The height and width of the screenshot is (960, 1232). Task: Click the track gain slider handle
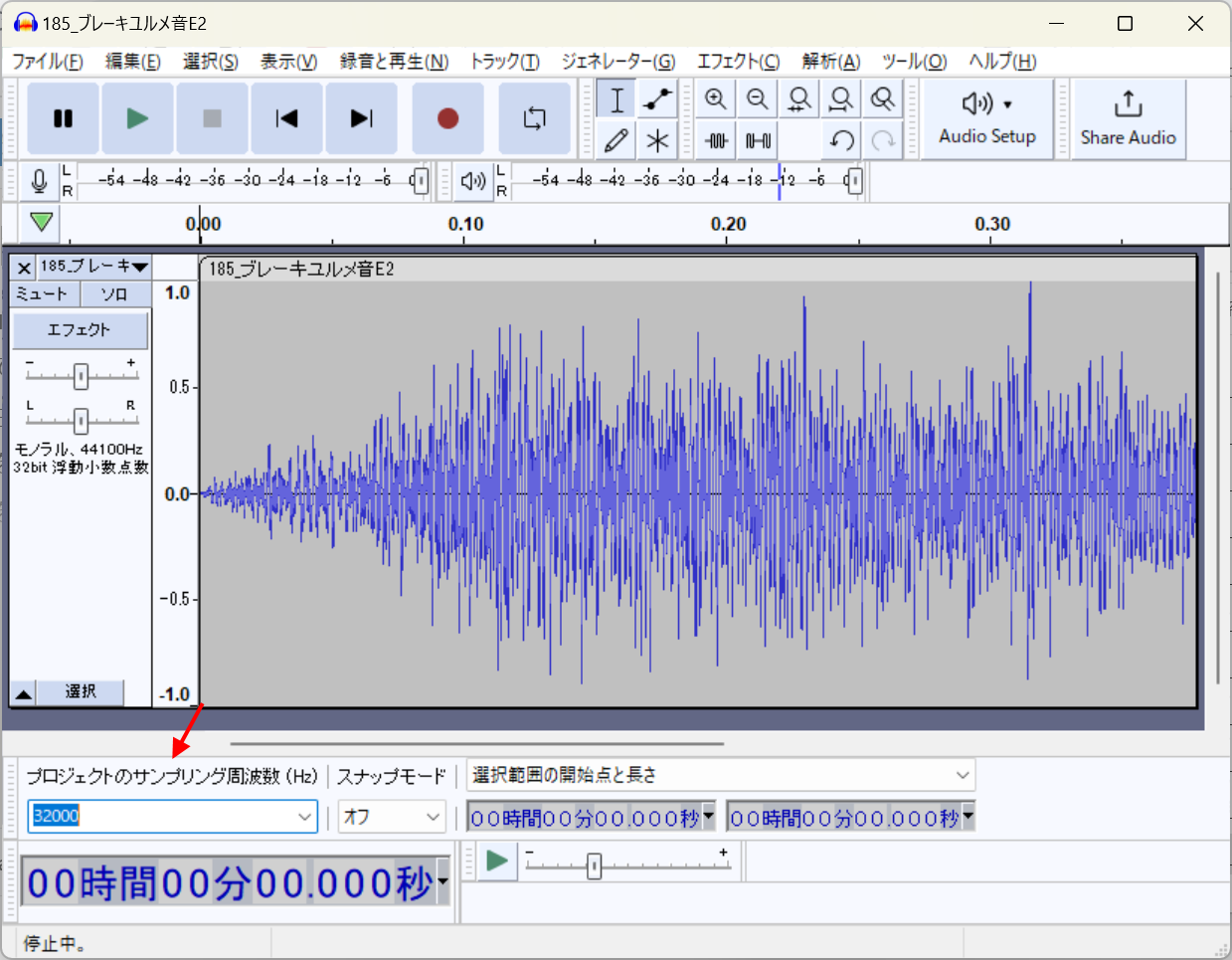[x=81, y=376]
